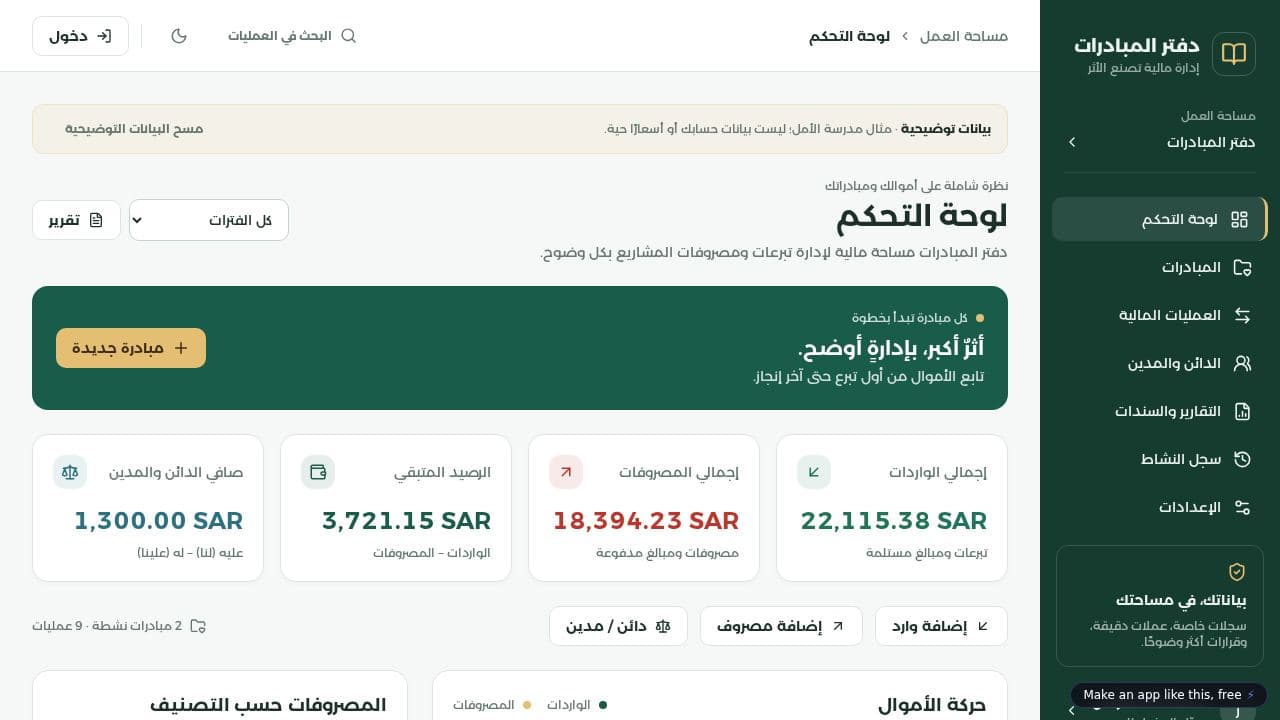Click the إدارة مالية تصنع الأثر tagline

(x=1143, y=68)
